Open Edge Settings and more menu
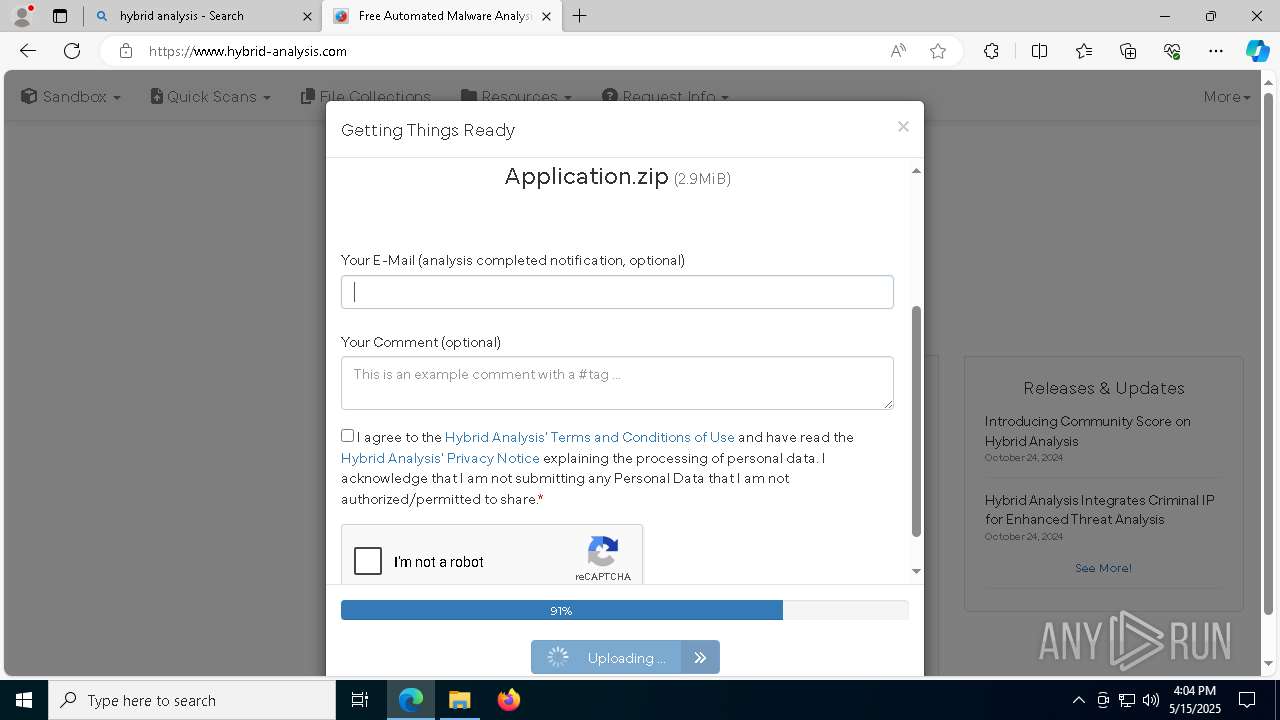Screen dimensions: 1280x720 pos(1216,51)
